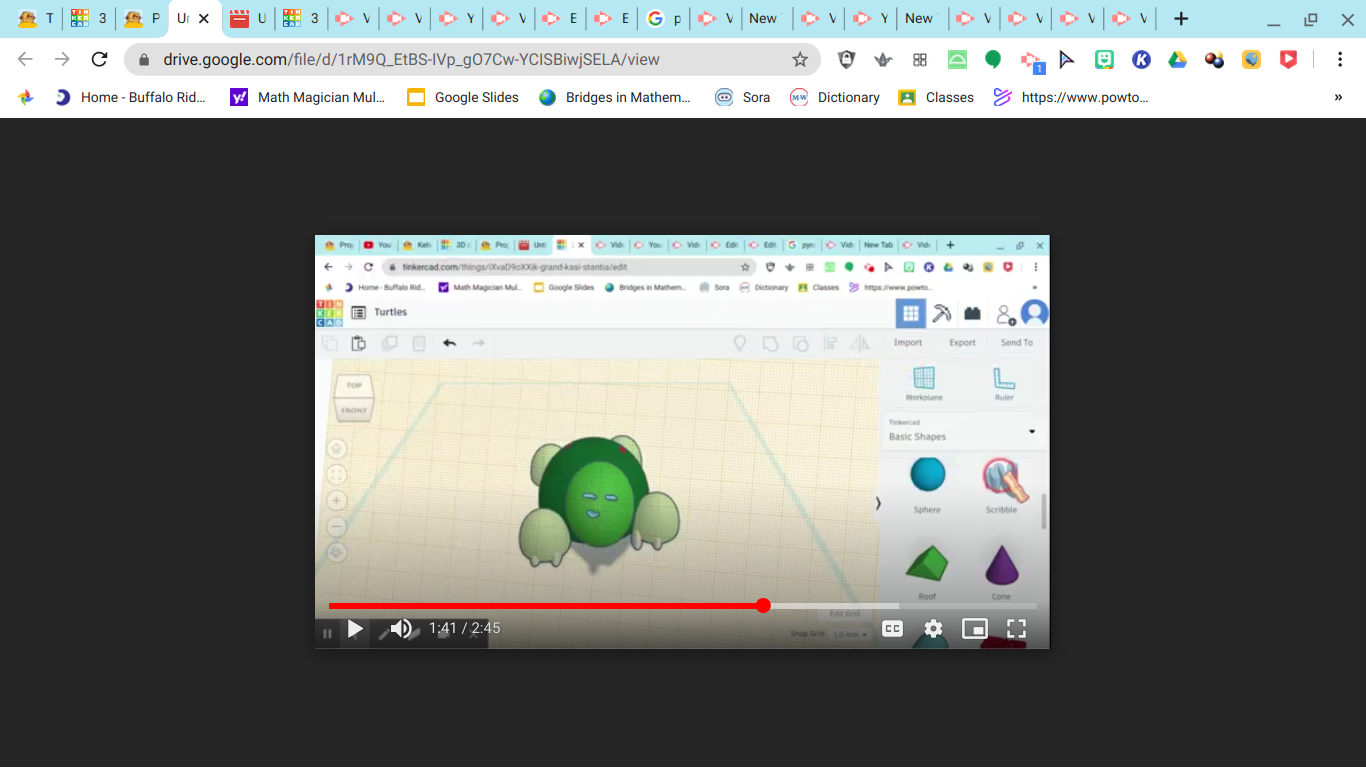Go back with the browser back arrow

coord(26,59)
